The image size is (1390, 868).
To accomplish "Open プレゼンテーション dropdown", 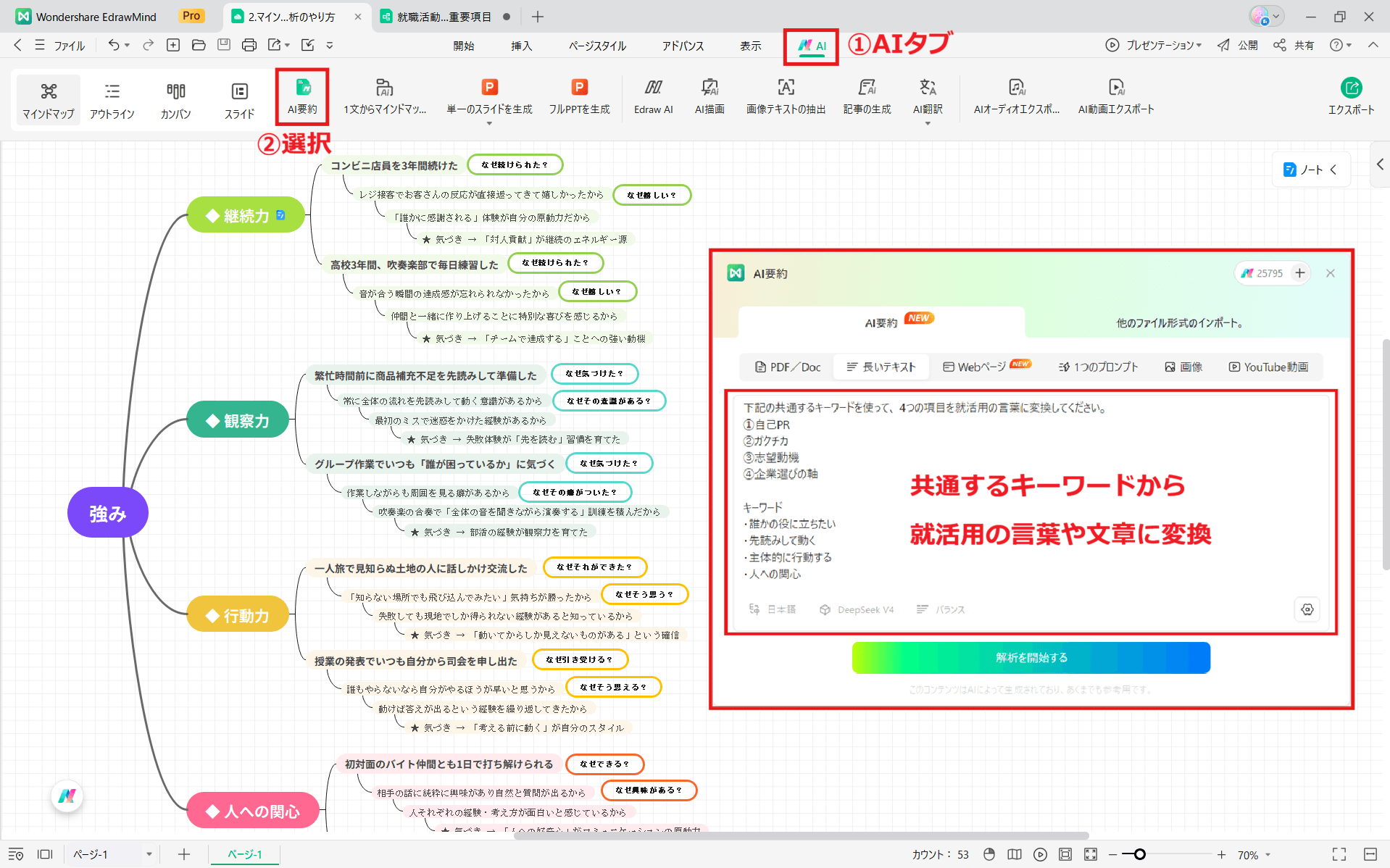I will point(1154,45).
